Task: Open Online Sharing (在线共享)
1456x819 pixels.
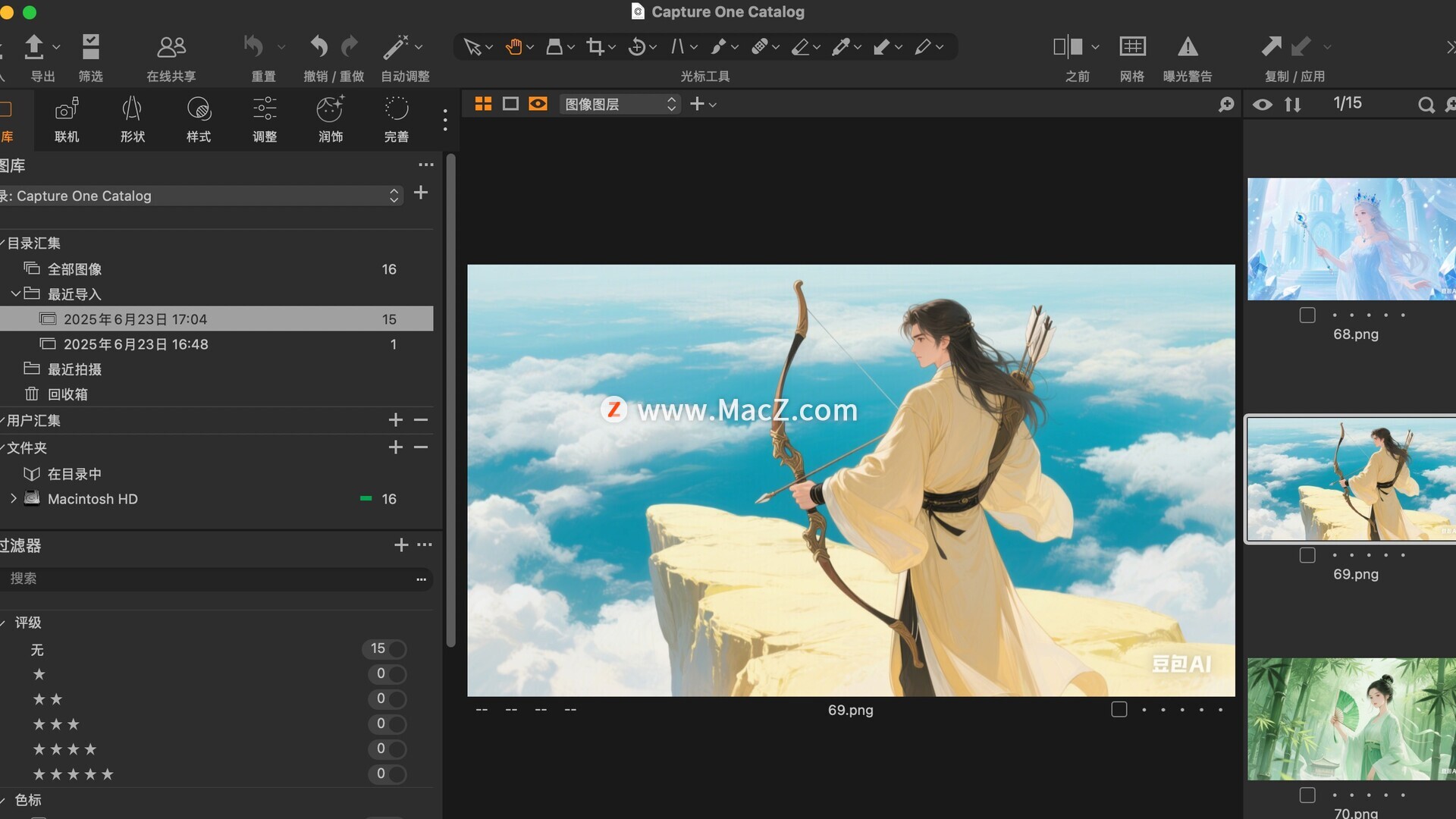Action: click(171, 47)
